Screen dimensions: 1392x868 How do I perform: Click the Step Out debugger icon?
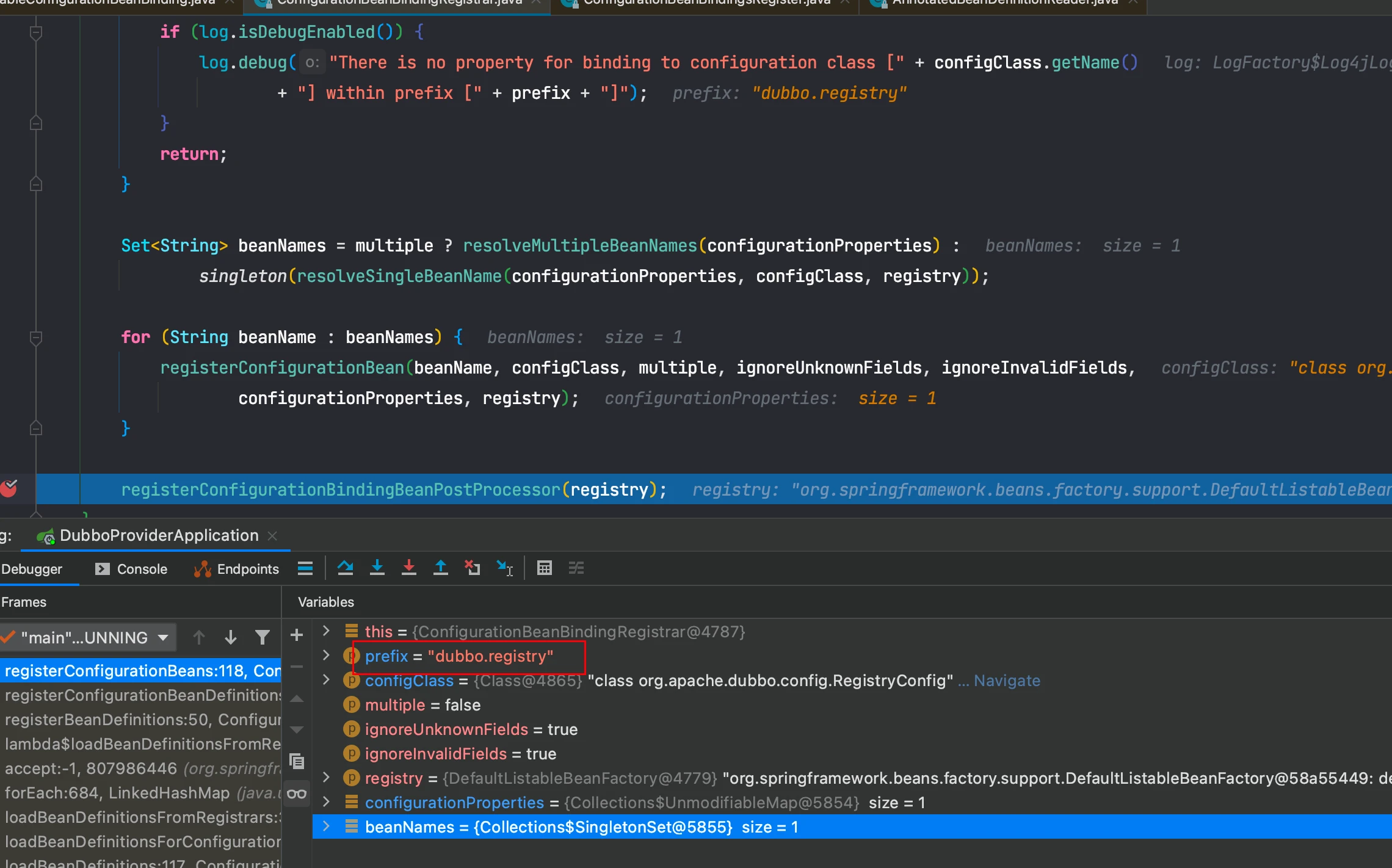point(441,568)
